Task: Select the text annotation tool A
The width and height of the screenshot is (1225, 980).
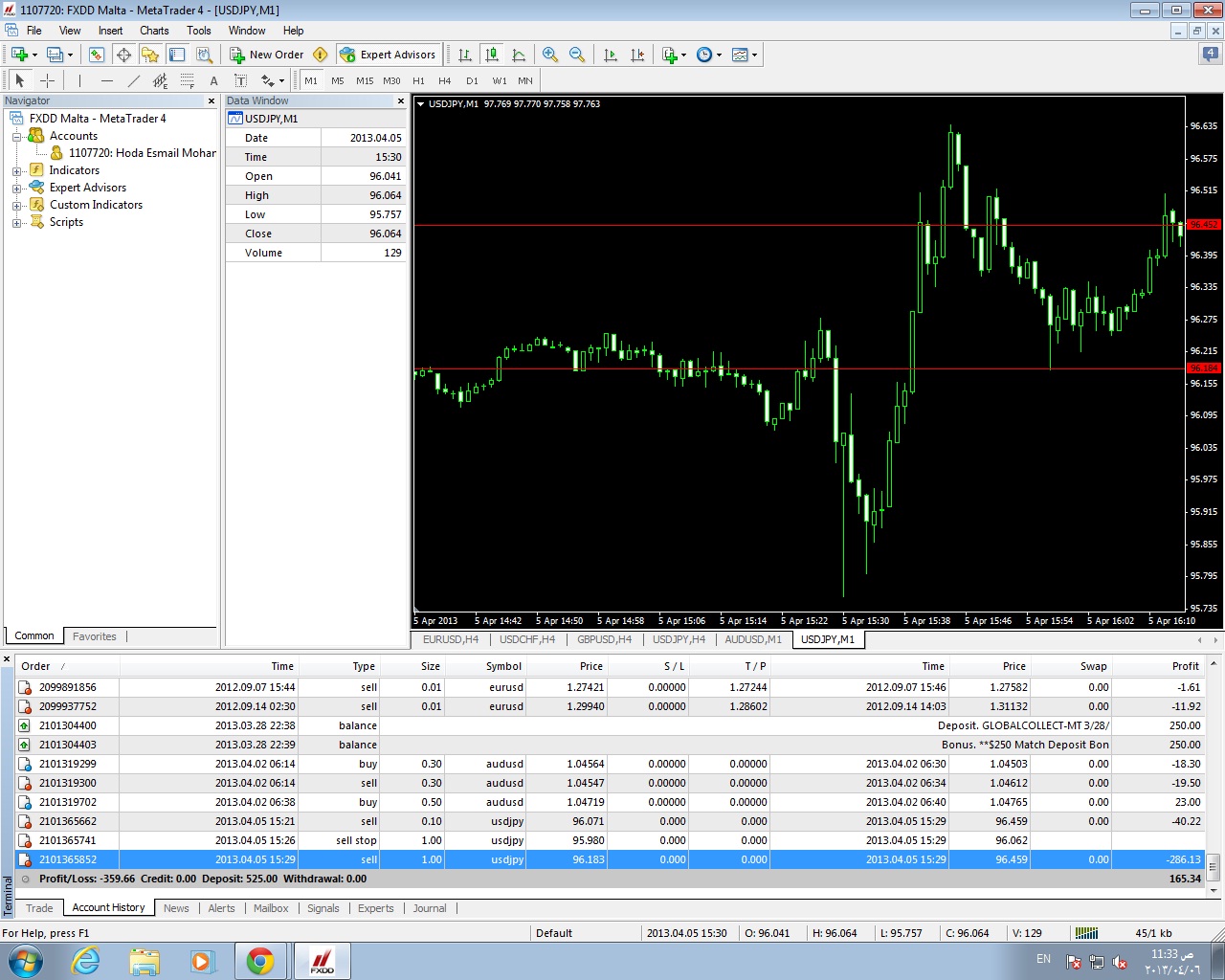Action: (213, 80)
